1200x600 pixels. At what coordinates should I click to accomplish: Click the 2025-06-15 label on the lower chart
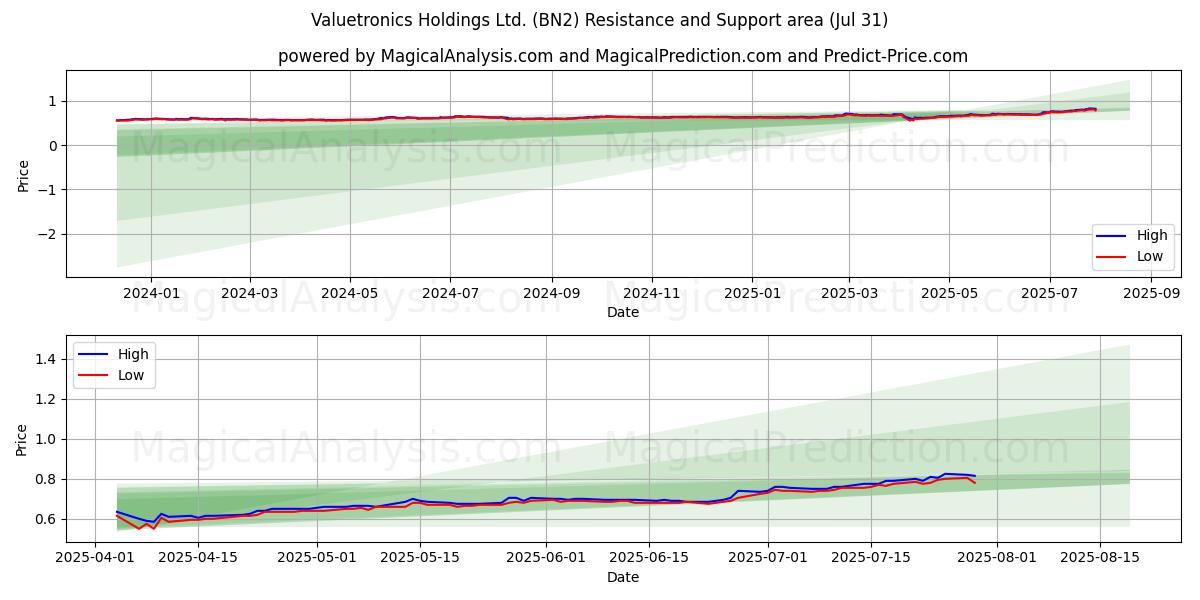tap(647, 560)
